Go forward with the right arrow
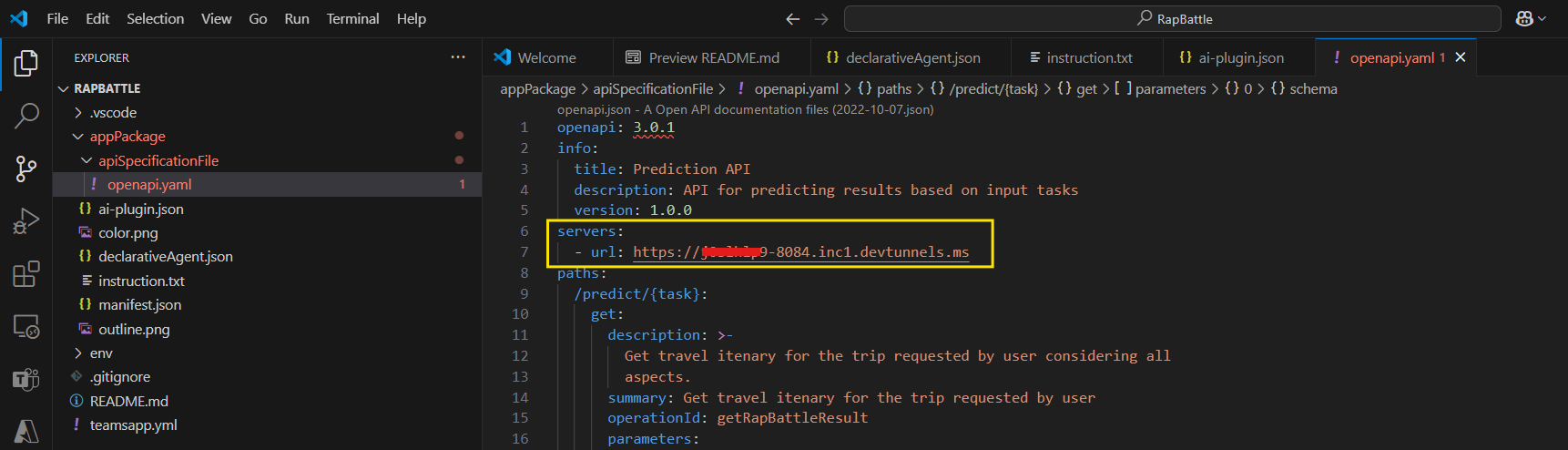1568x450 pixels. point(821,18)
